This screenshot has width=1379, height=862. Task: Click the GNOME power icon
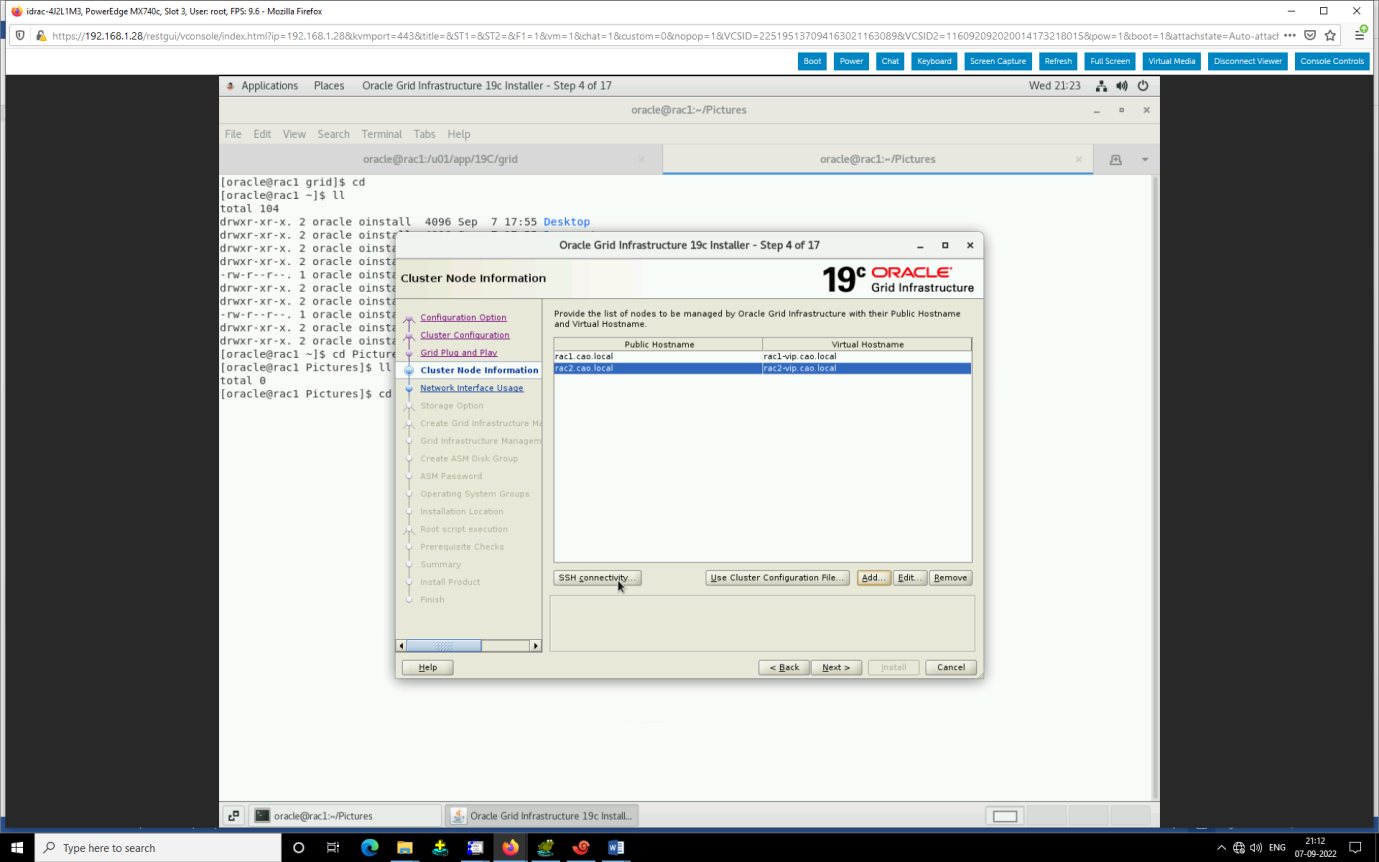[1143, 86]
